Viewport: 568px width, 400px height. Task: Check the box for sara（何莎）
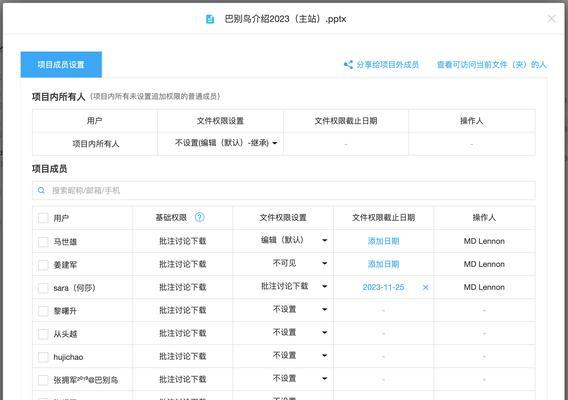43,288
